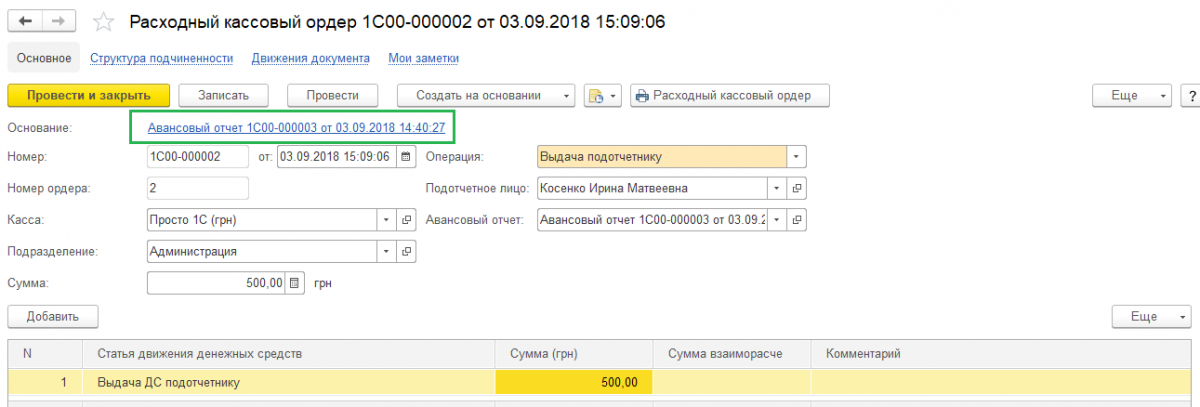1200x407 pixels.
Task: Click the document date field
Action: click(x=336, y=157)
